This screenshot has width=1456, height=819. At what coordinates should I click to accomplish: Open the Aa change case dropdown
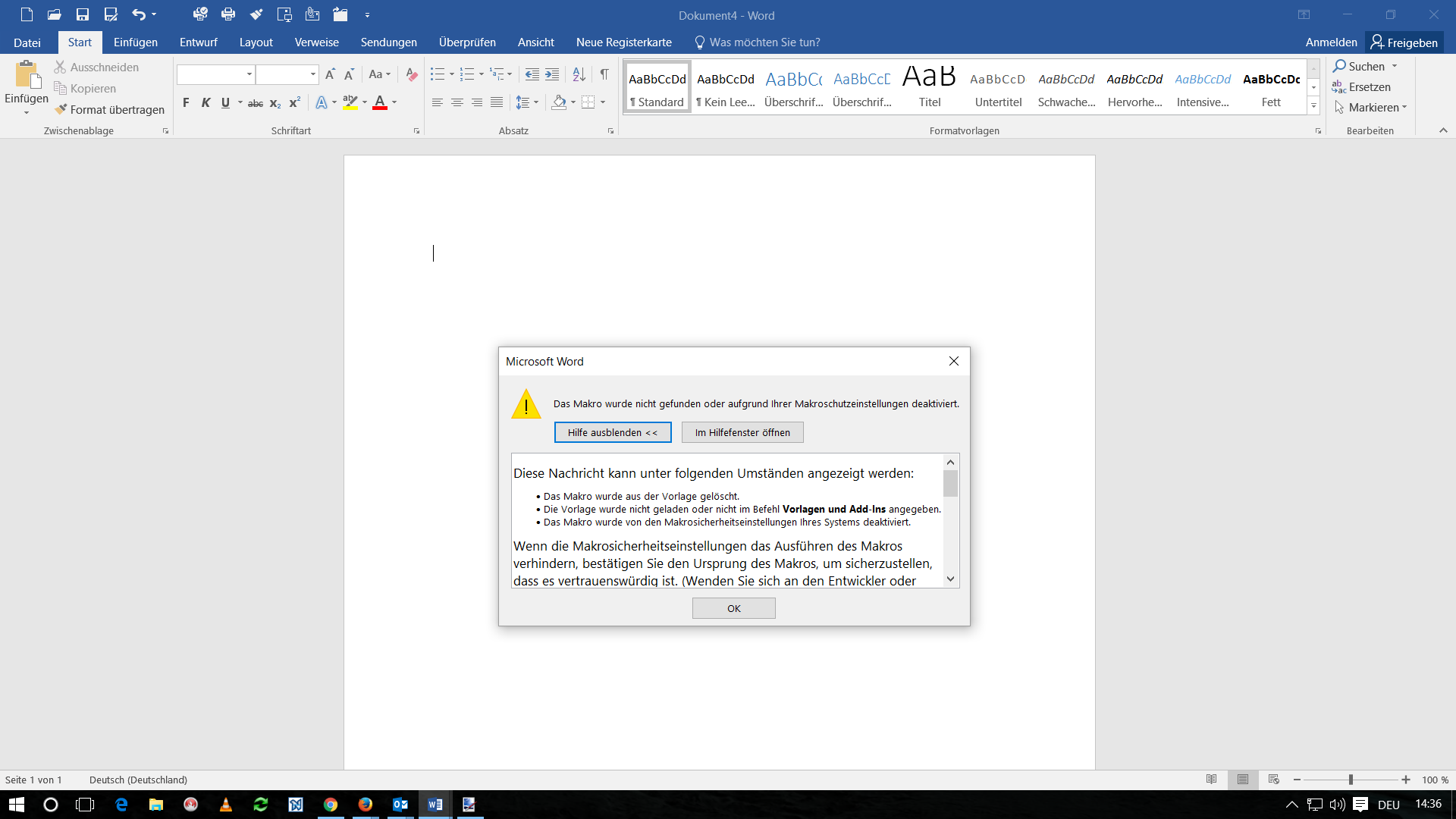[x=380, y=74]
